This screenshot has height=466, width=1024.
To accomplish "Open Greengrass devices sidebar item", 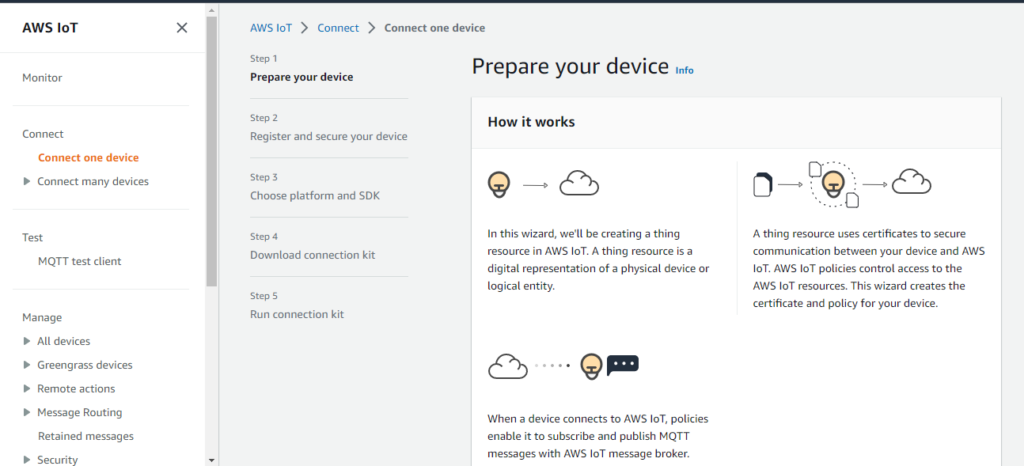I will tap(85, 365).
